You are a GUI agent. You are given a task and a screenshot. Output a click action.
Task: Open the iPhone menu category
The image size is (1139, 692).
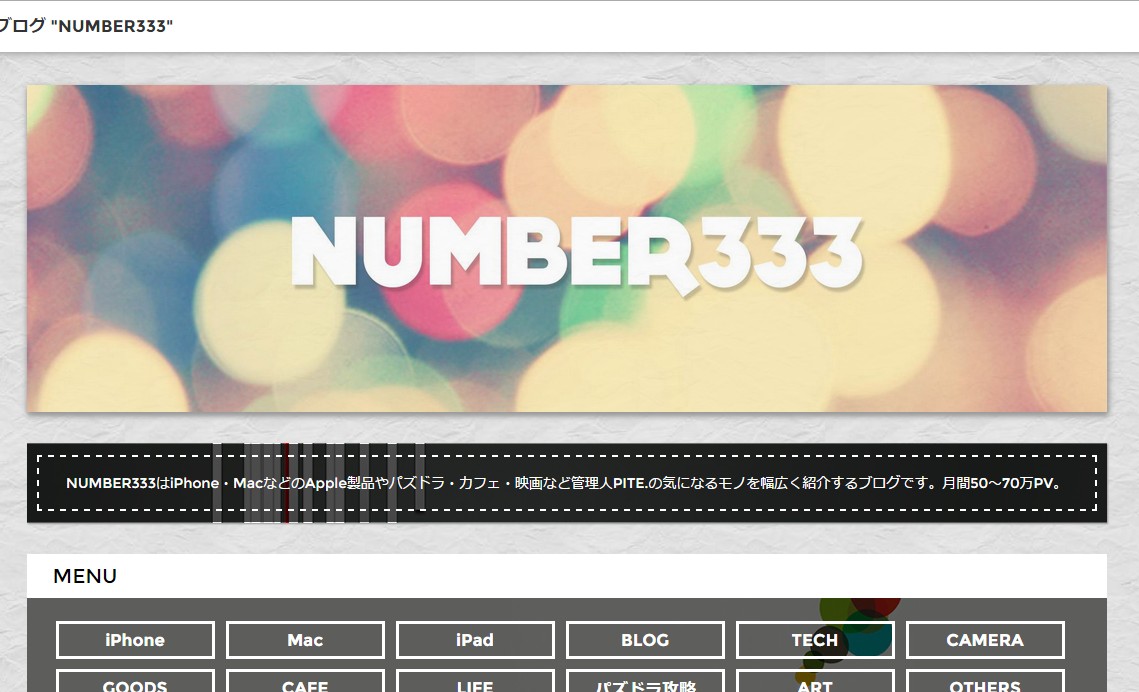(x=135, y=640)
